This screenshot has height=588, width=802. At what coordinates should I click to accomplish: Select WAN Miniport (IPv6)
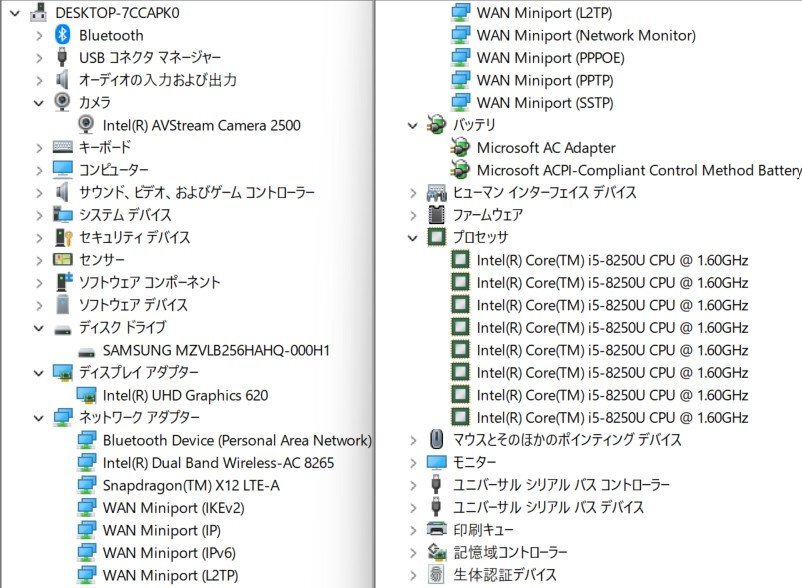(x=169, y=553)
